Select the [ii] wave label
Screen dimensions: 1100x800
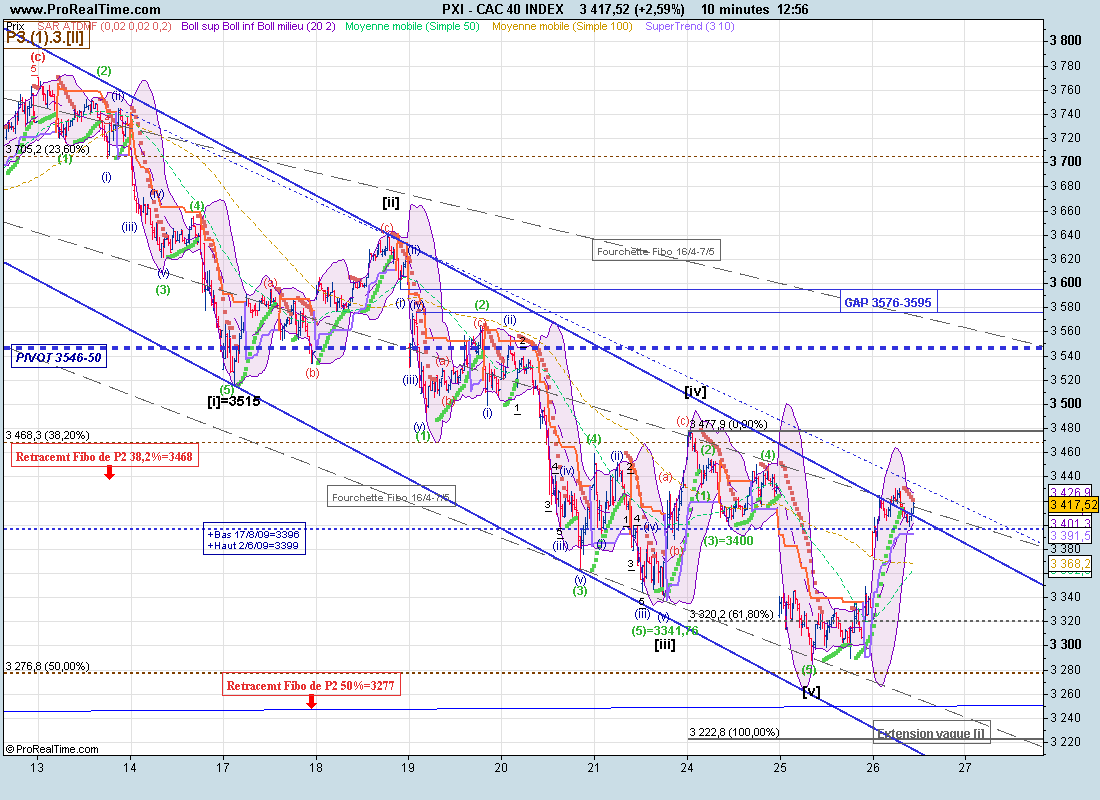[391, 203]
